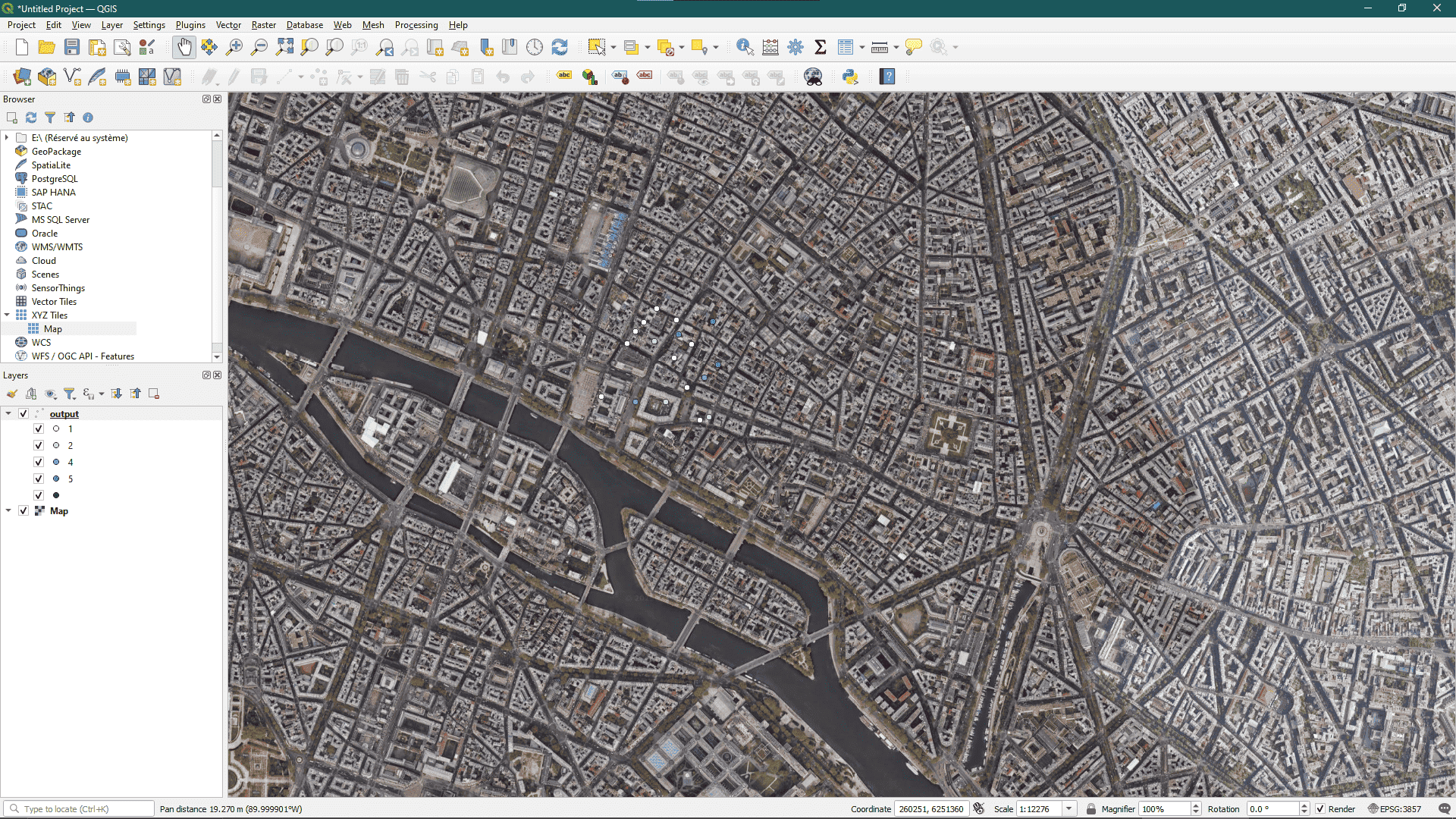Image resolution: width=1456 pixels, height=819 pixels.
Task: Refresh the Browser panel
Action: coord(31,118)
